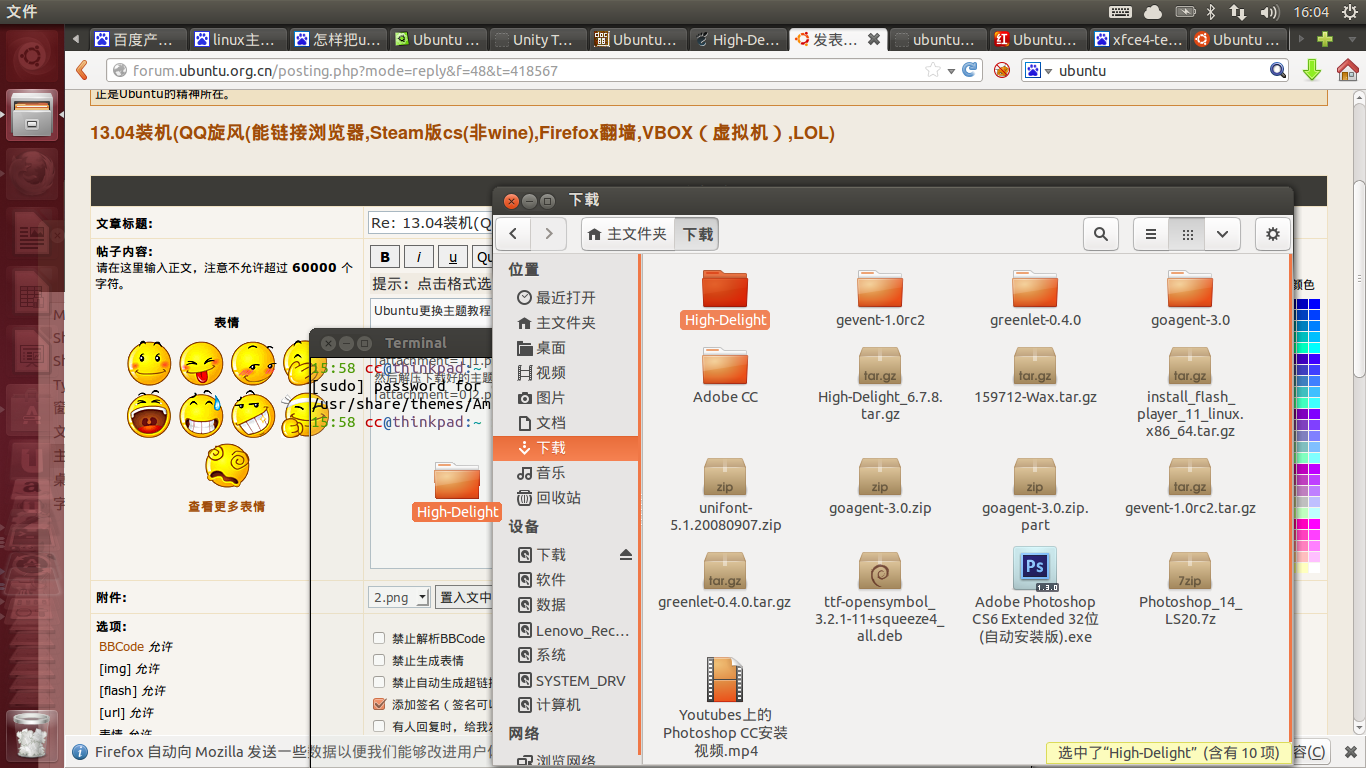This screenshot has height=768, width=1366.
Task: Open the view options dropdown arrow
Action: [x=1223, y=234]
